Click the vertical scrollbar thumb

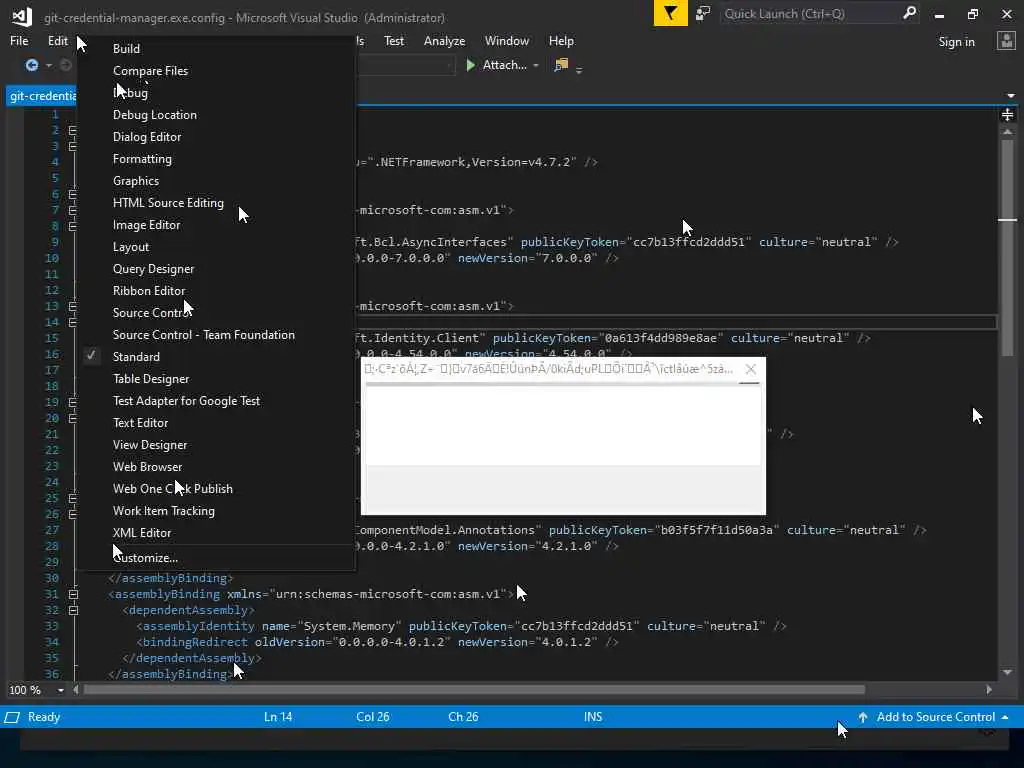tap(1007, 248)
